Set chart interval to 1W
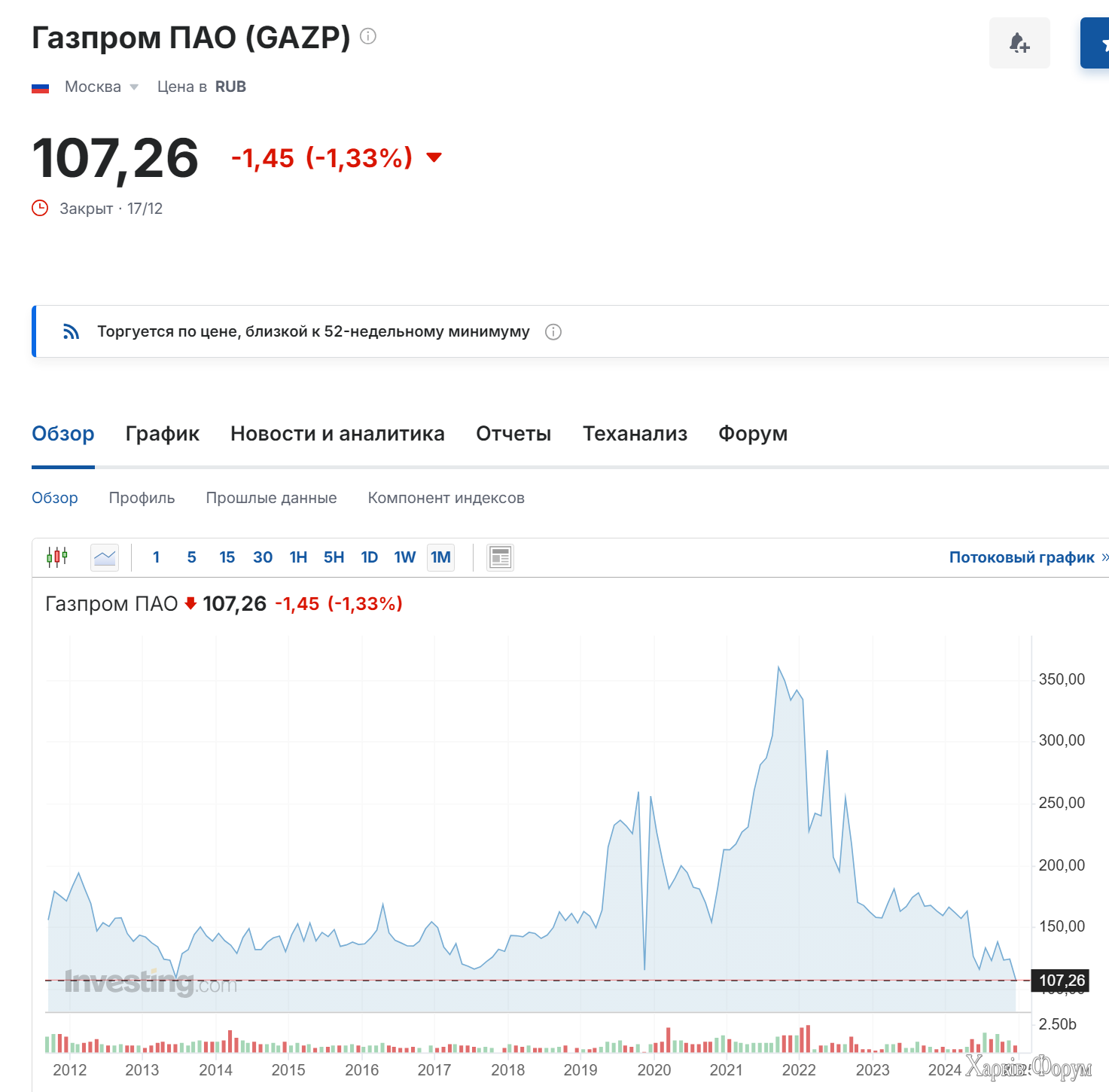 point(404,557)
